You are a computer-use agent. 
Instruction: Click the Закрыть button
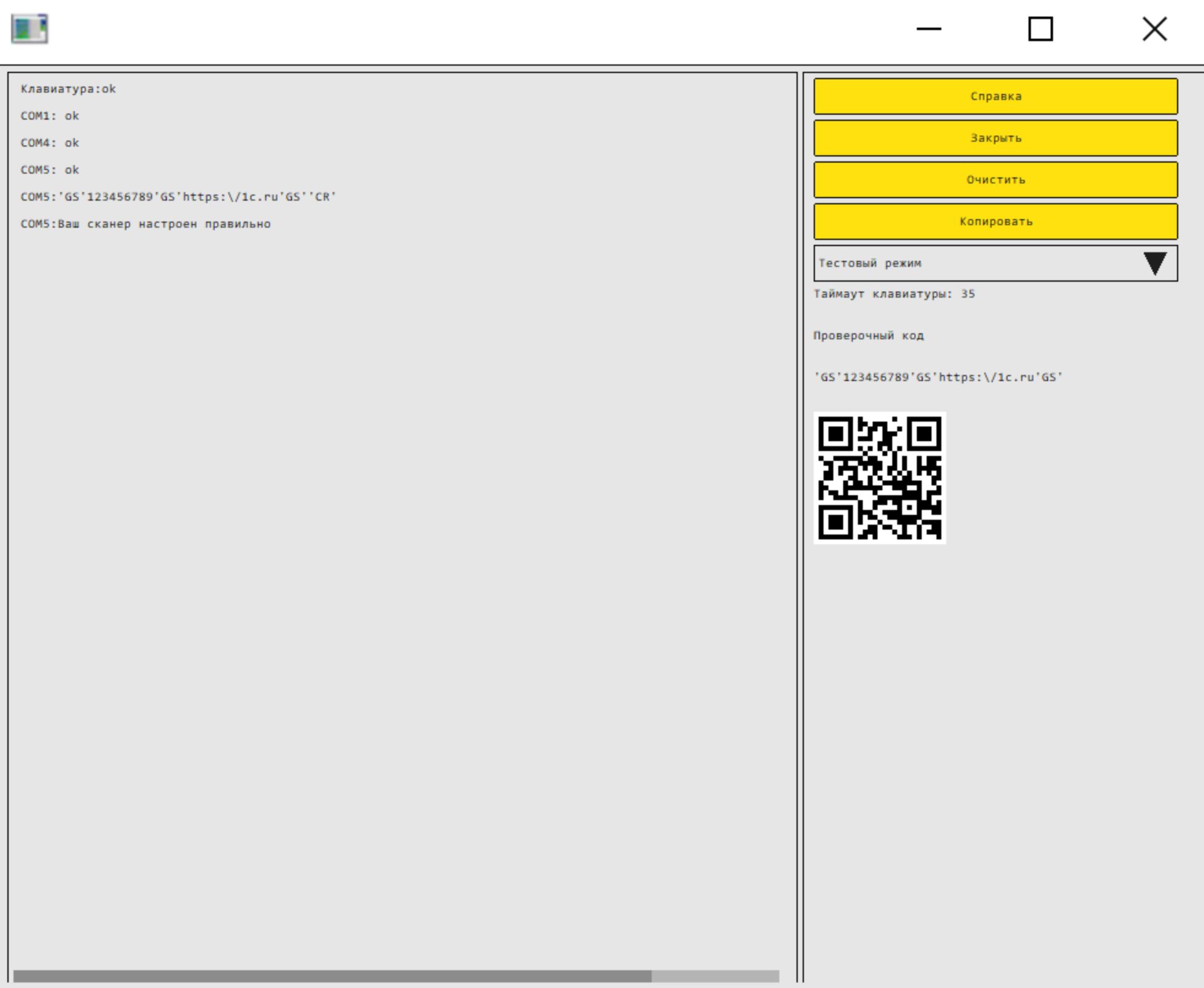[x=995, y=138]
